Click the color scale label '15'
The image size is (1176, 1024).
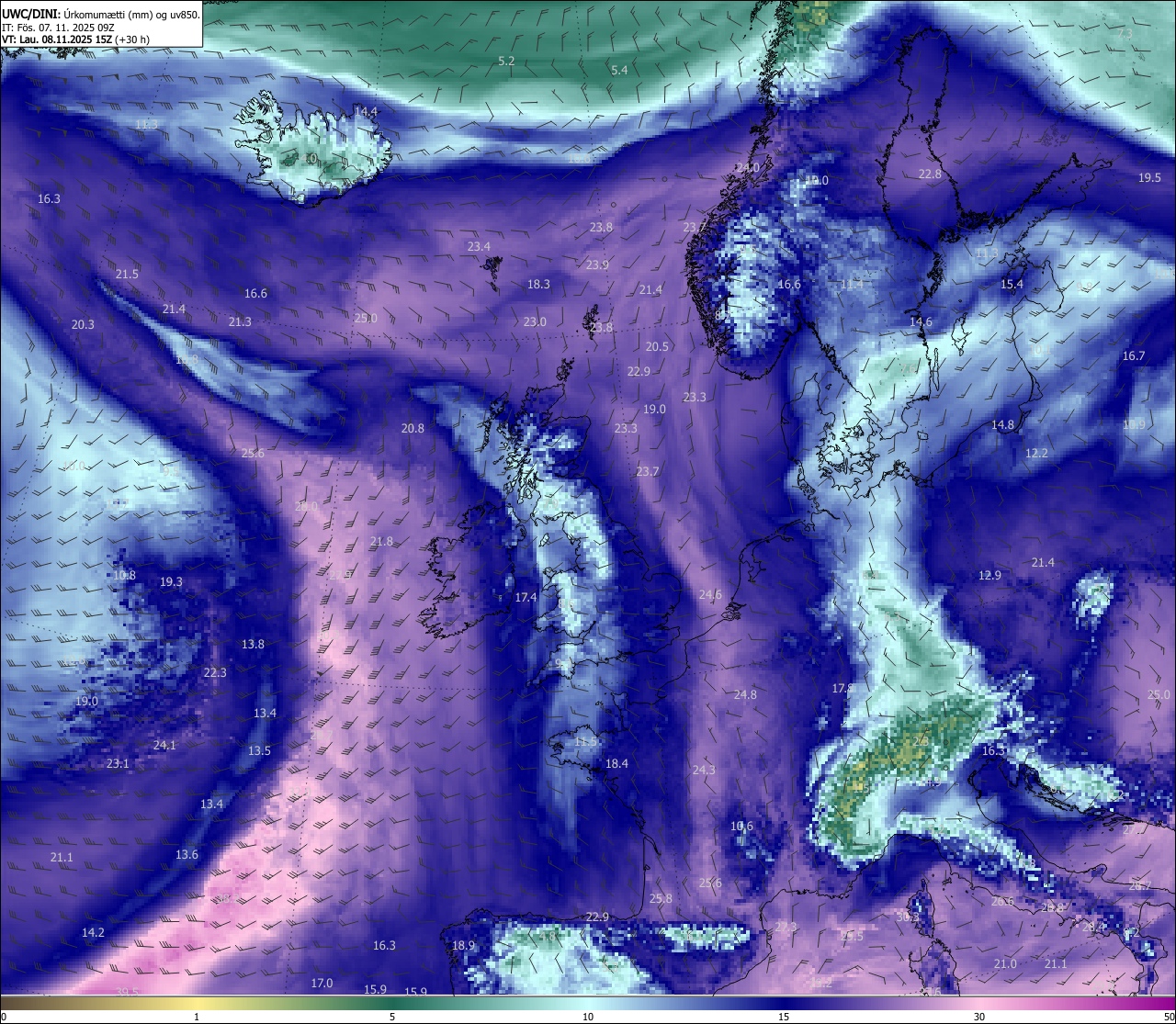pos(784,1017)
